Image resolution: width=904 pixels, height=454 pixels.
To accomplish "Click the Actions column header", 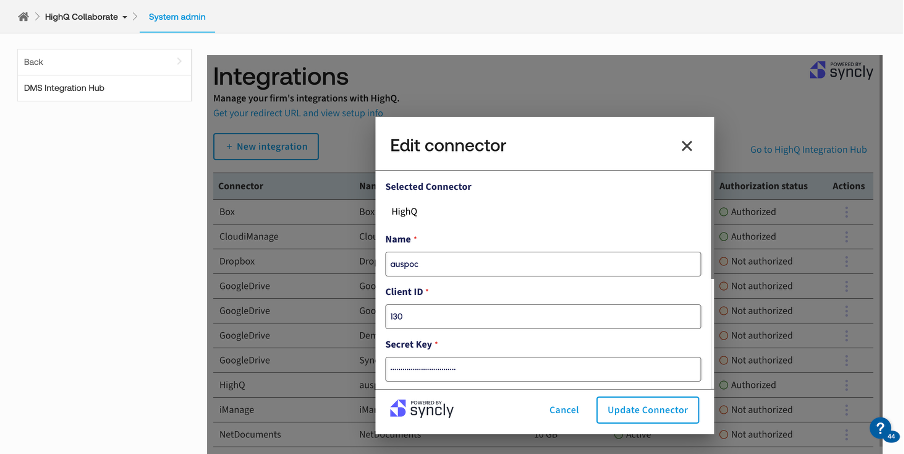I will [x=849, y=186].
